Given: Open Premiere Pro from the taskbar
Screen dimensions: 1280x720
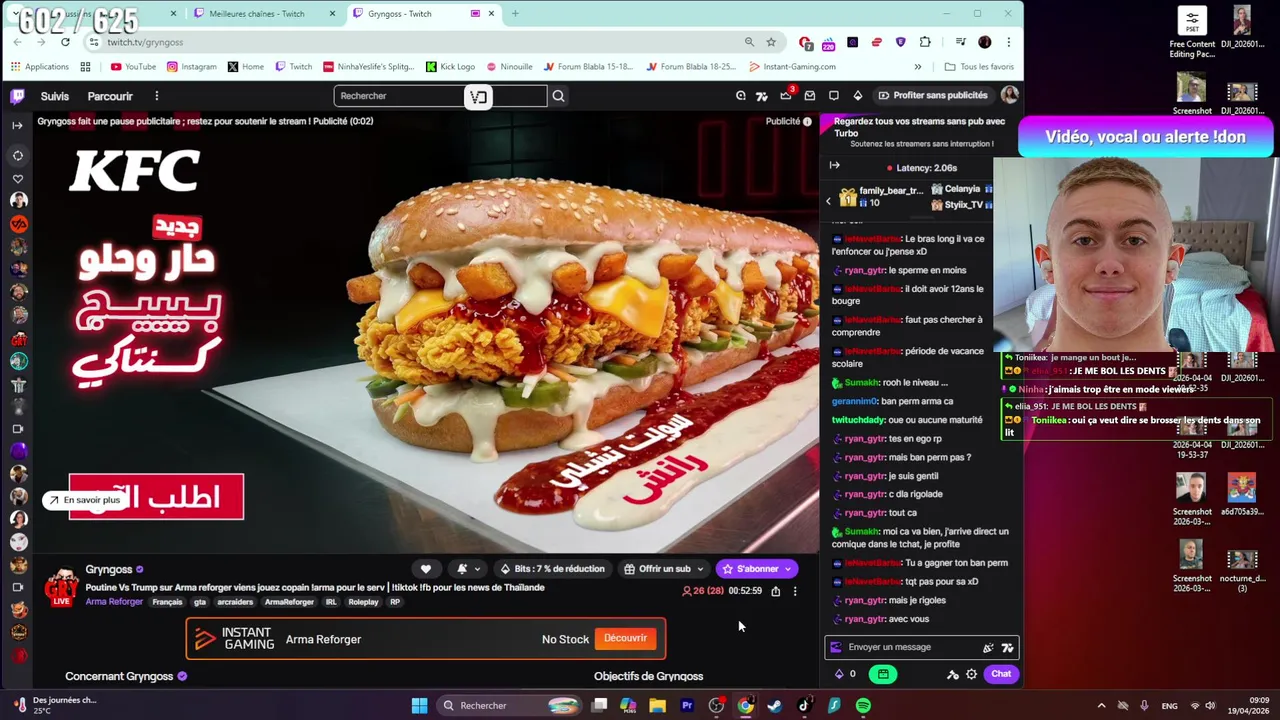Looking at the screenshot, I should coord(687,706).
